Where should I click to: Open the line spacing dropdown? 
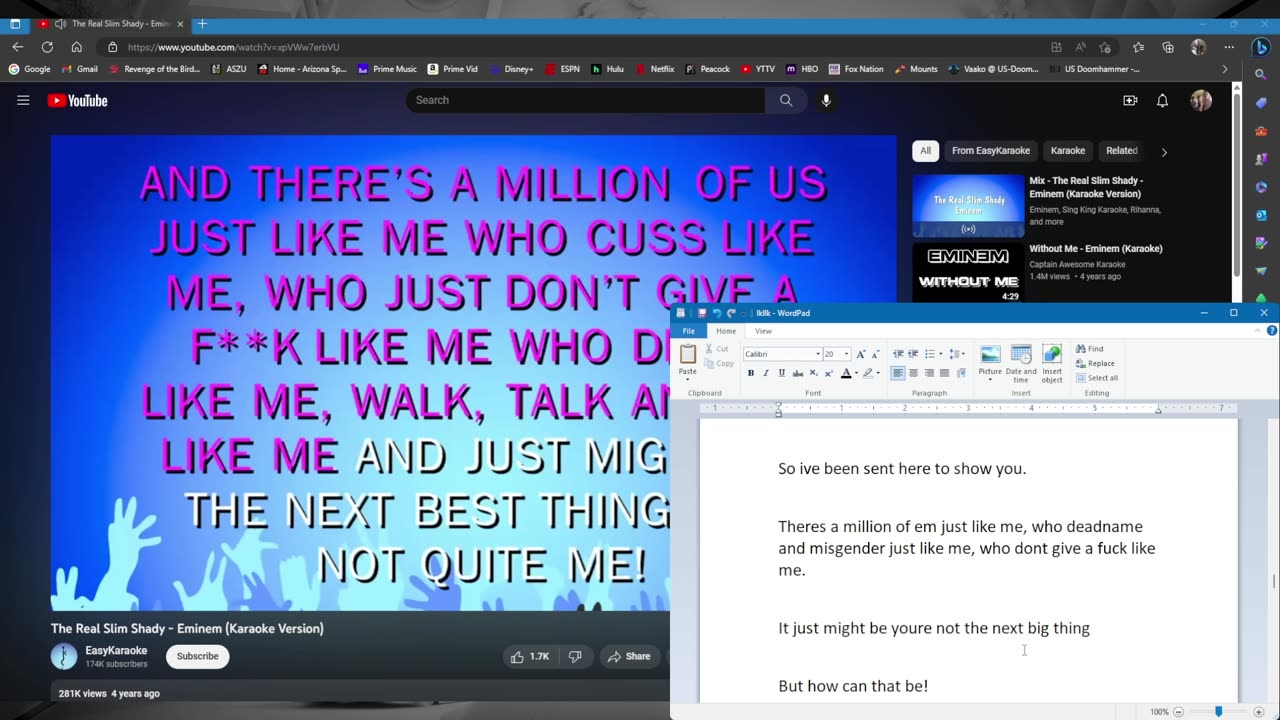[x=963, y=354]
